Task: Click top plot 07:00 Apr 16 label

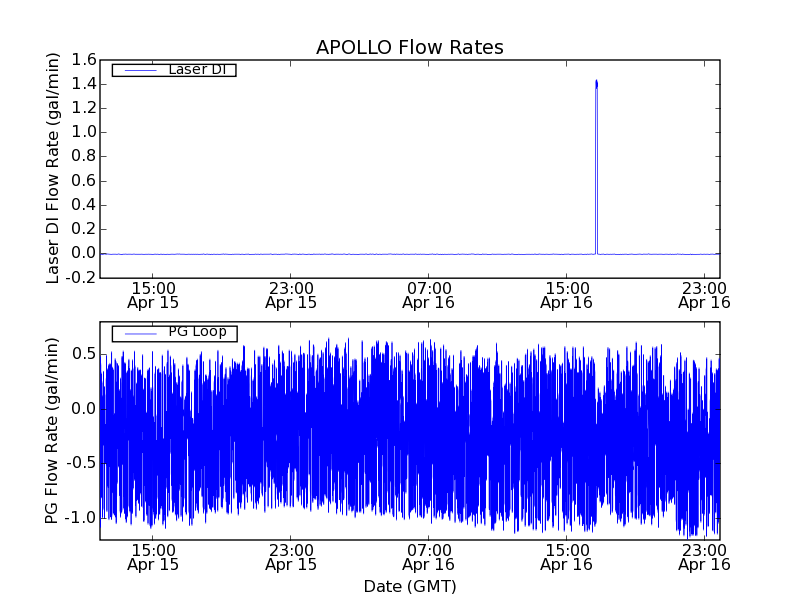Action: (x=429, y=296)
